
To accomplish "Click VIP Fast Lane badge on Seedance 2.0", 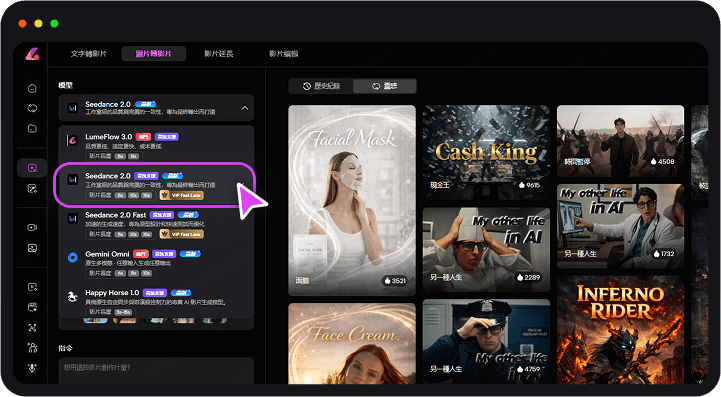I will [182, 196].
